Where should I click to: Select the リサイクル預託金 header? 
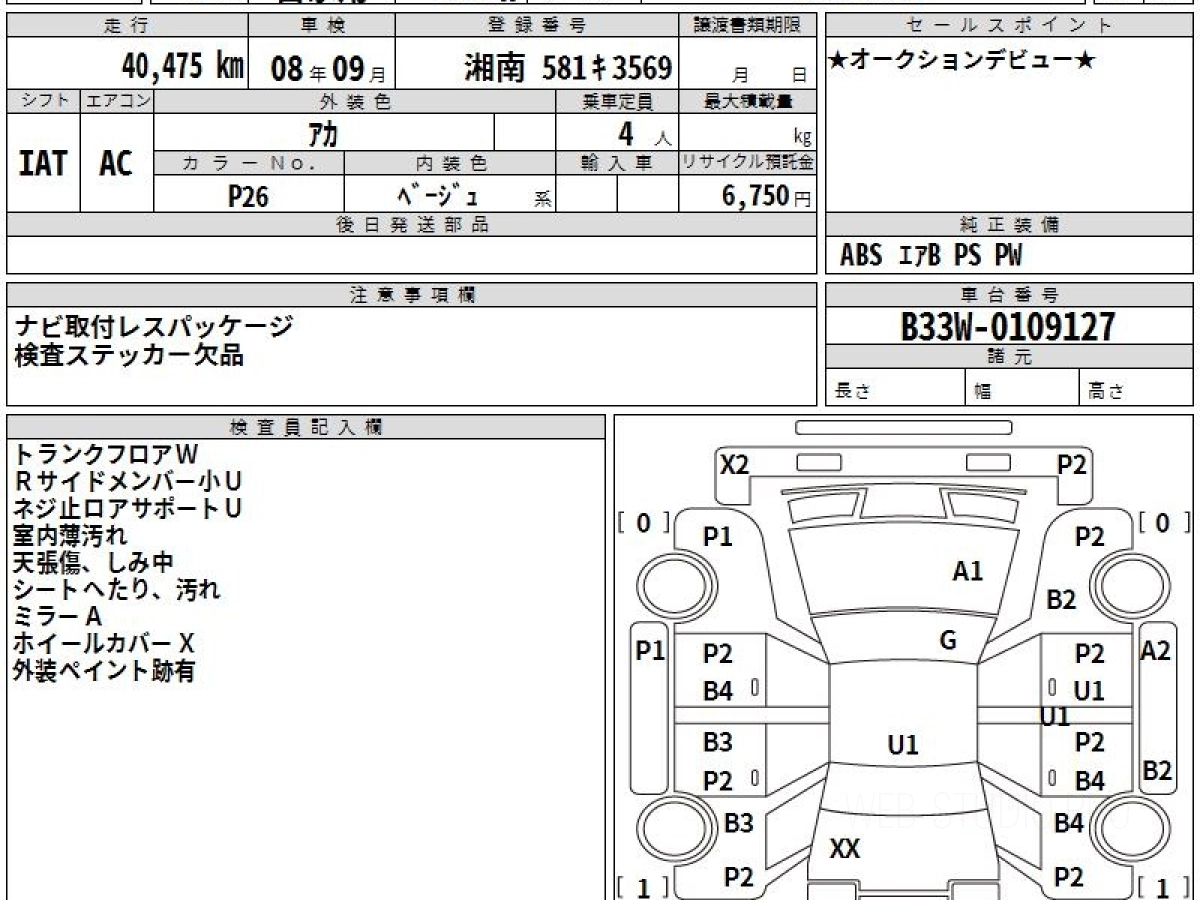coord(748,163)
